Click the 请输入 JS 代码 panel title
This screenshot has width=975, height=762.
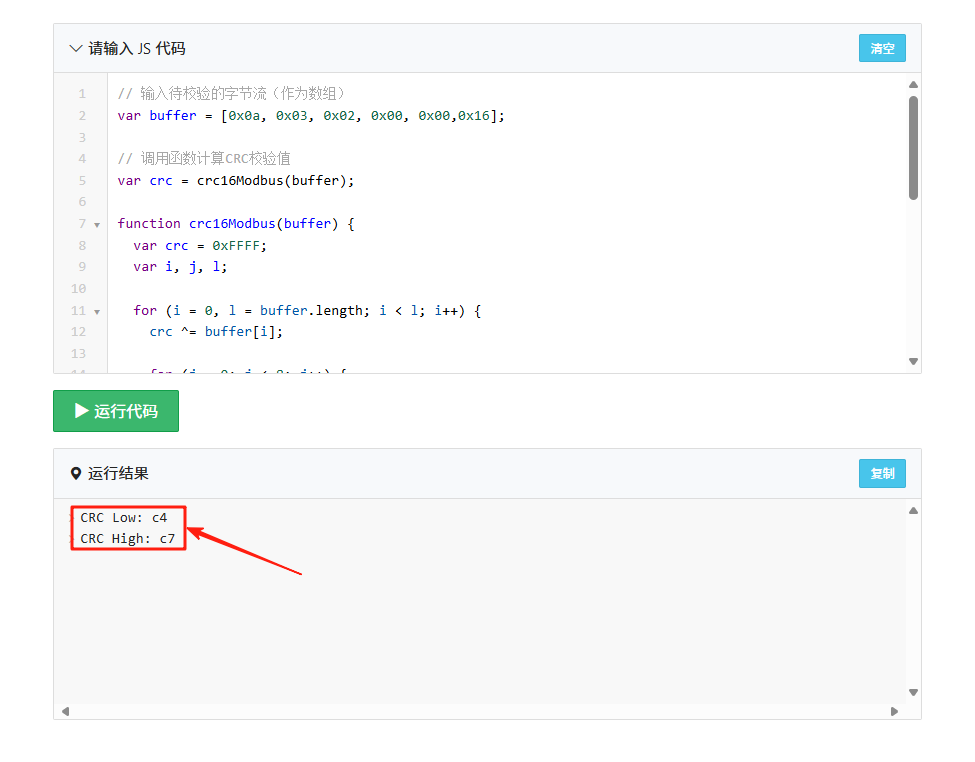137,49
